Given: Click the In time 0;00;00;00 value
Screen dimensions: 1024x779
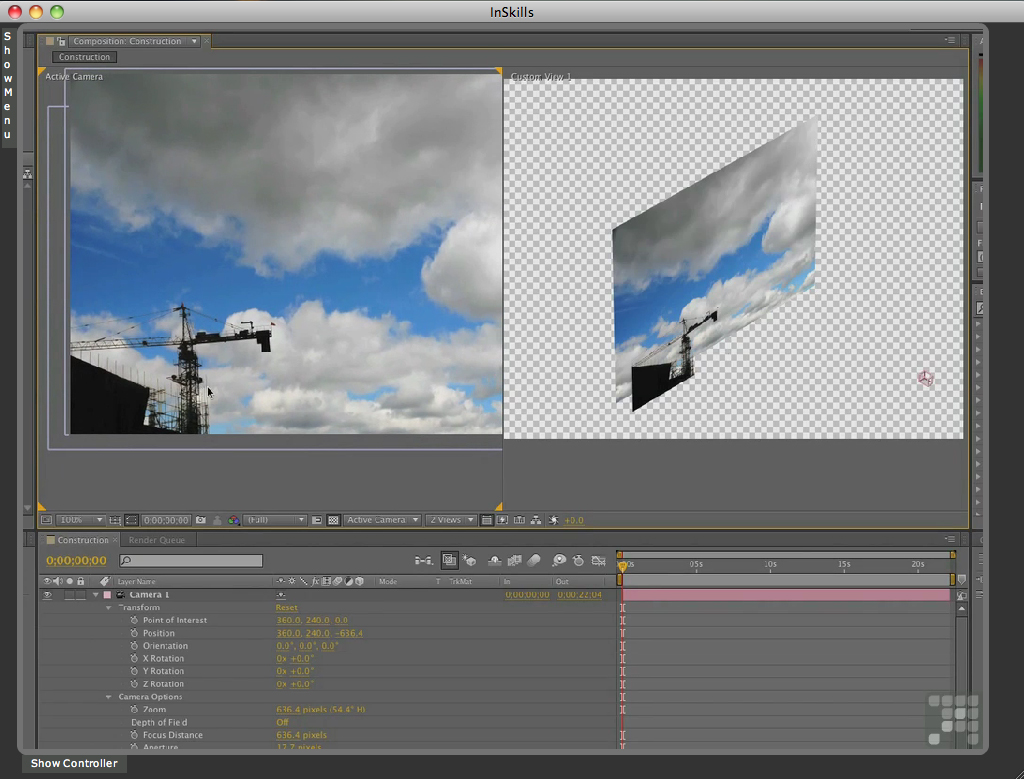Looking at the screenshot, I should coord(527,595).
